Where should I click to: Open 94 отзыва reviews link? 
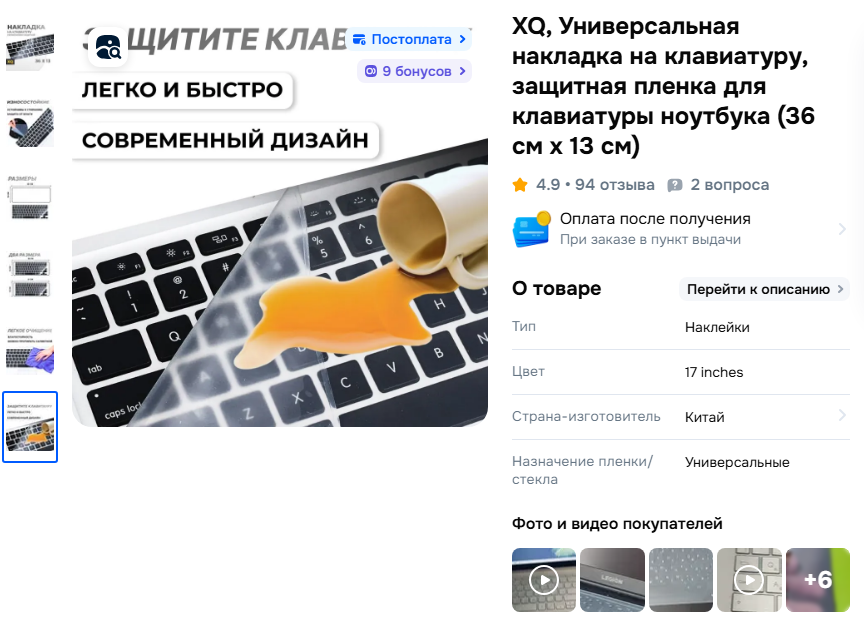(615, 185)
